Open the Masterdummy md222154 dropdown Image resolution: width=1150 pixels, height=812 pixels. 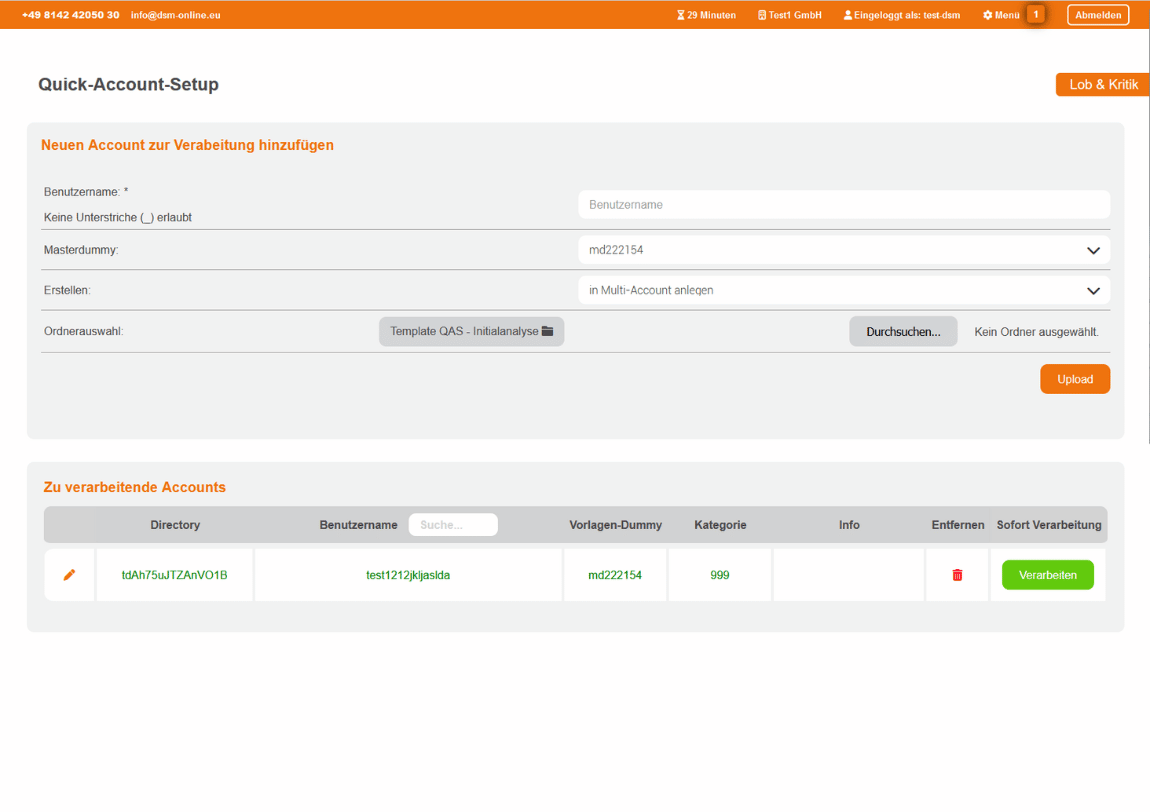[843, 249]
